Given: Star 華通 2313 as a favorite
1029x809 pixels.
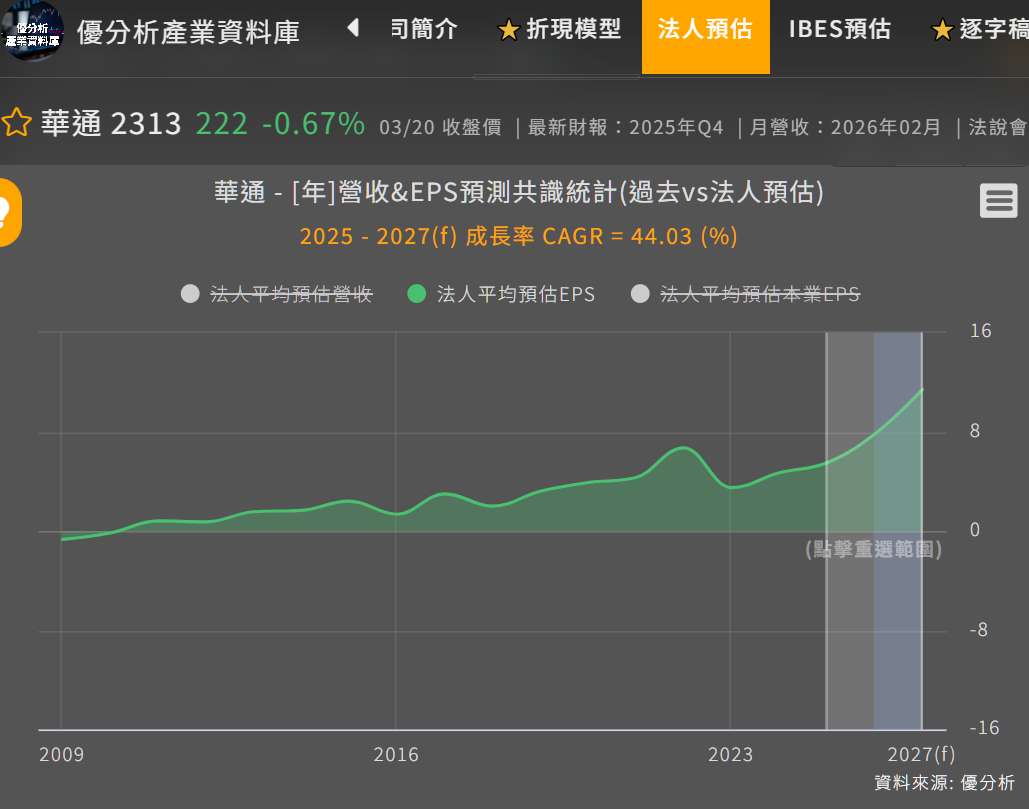Looking at the screenshot, I should coord(16,124).
